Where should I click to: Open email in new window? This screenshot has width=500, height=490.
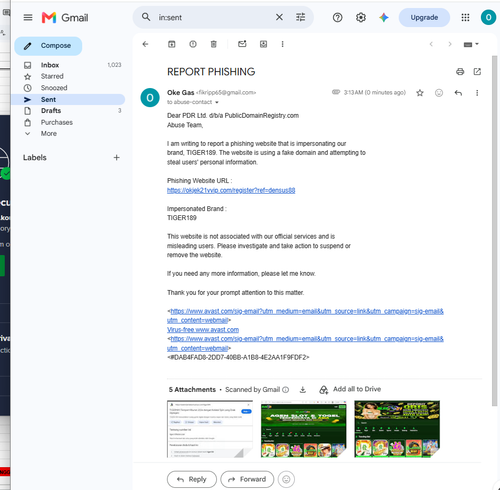[477, 71]
